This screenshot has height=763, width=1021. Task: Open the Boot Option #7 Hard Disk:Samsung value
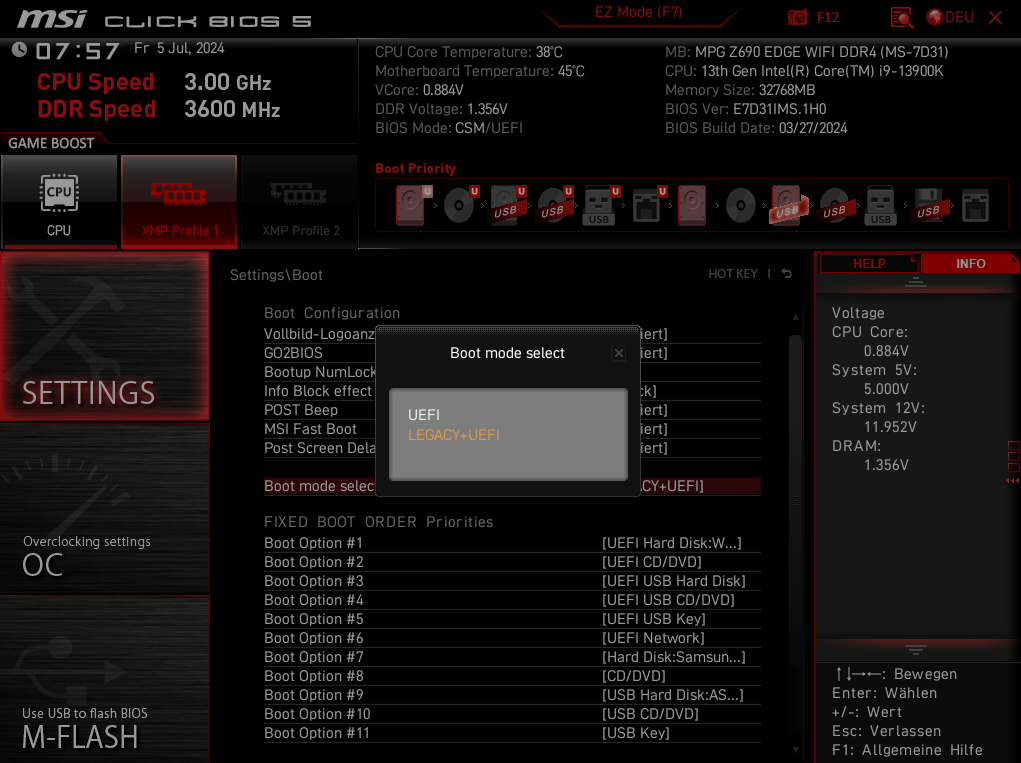[x=673, y=657]
